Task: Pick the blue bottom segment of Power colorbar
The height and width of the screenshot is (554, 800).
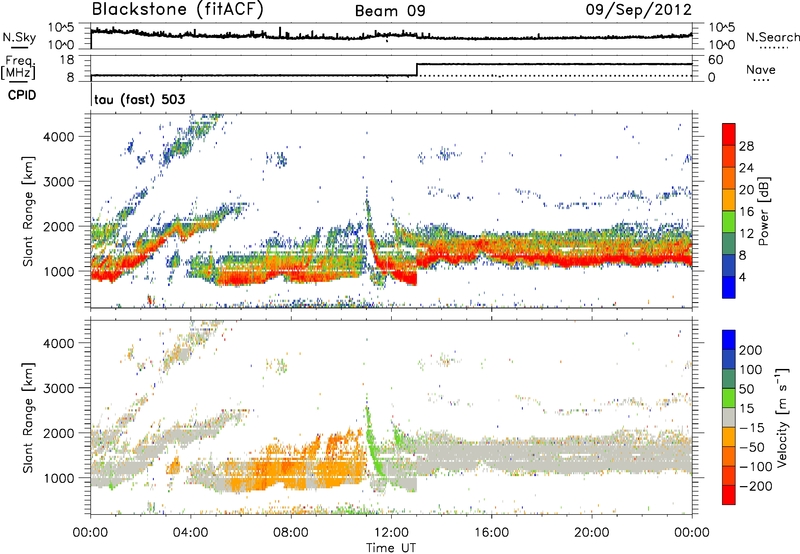Action: [x=729, y=288]
